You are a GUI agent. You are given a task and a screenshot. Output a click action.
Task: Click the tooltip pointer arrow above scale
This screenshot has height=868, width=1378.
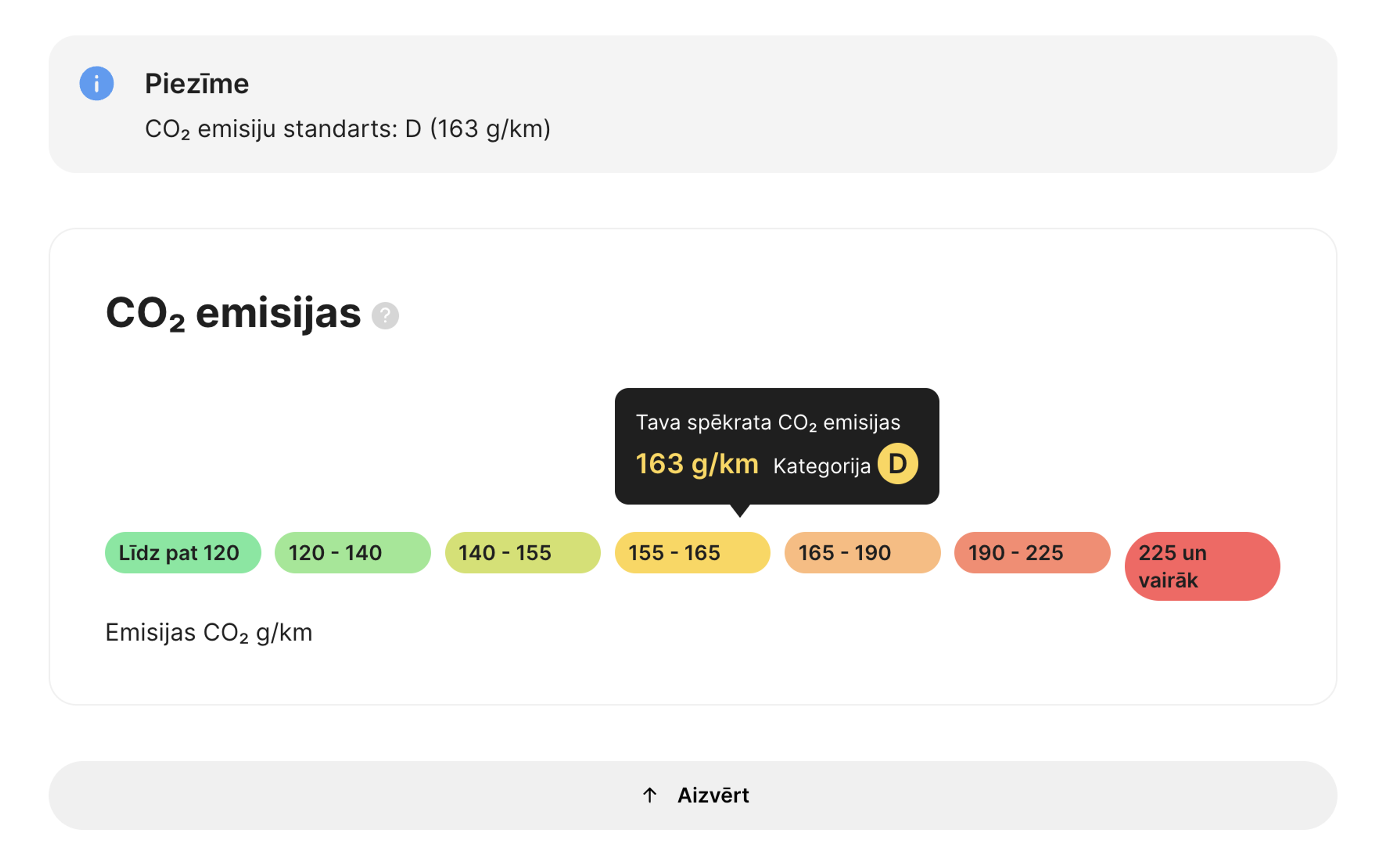pyautogui.click(x=740, y=511)
